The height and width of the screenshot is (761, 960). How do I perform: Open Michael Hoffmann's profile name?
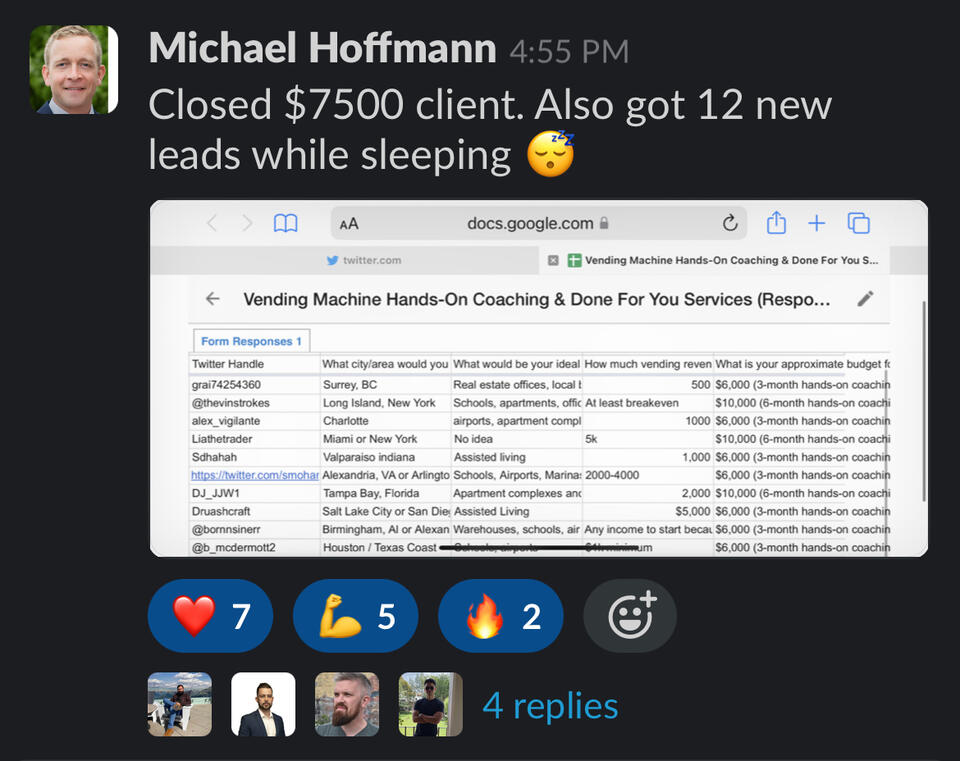322,48
